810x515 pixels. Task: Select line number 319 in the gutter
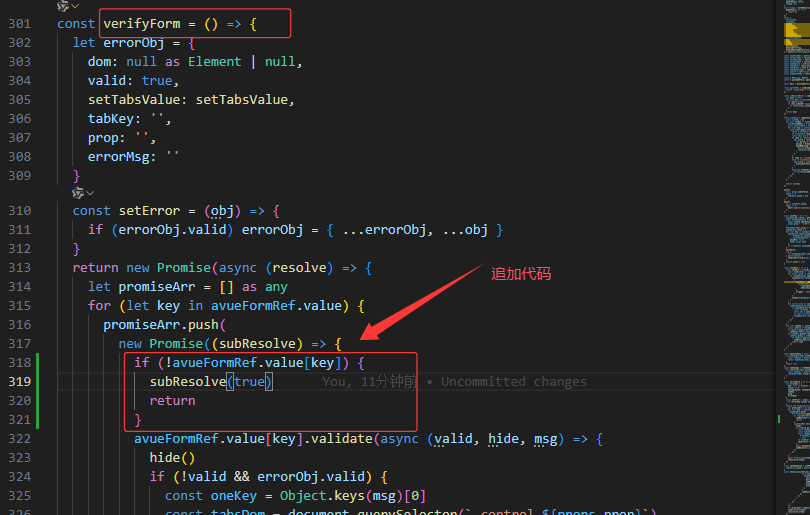click(19, 382)
